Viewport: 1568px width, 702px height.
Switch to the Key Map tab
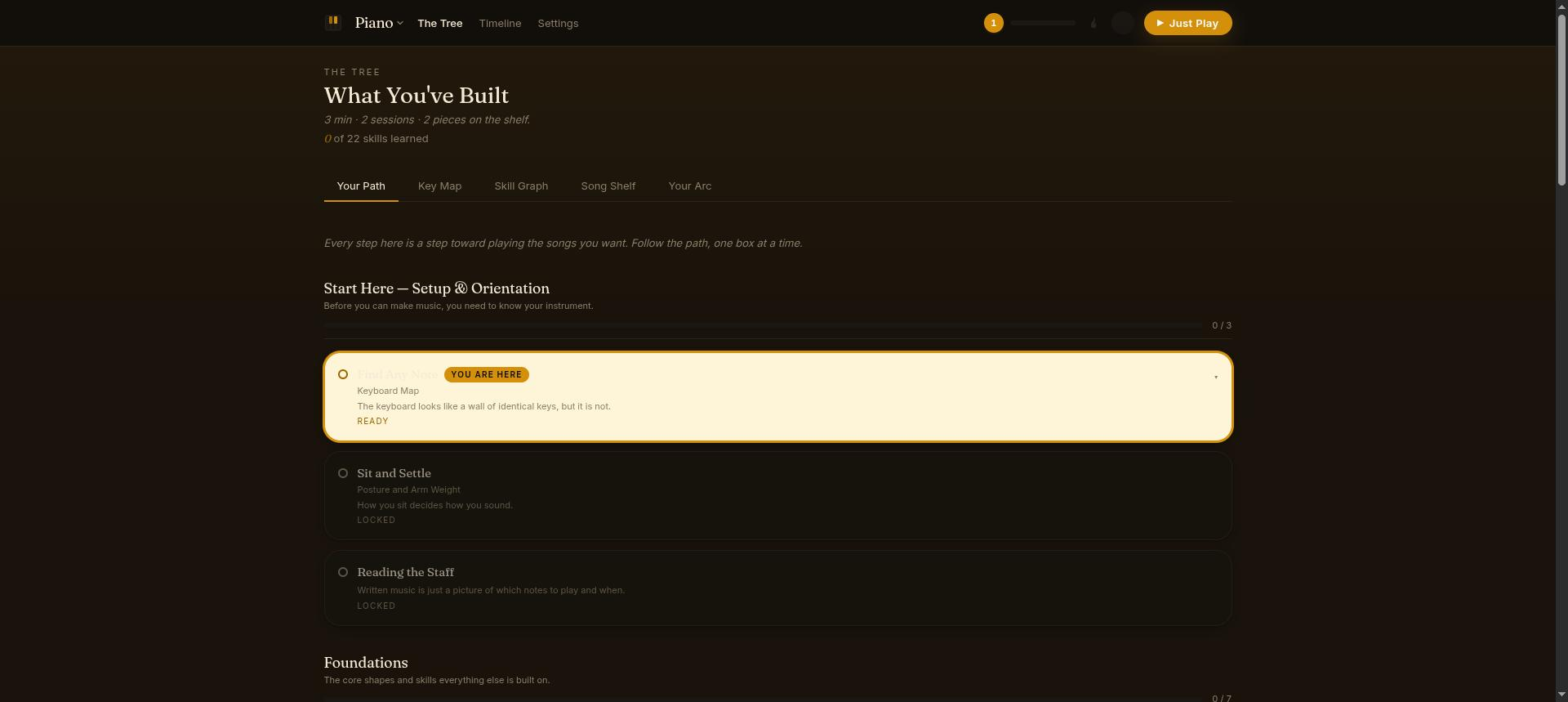(x=439, y=186)
